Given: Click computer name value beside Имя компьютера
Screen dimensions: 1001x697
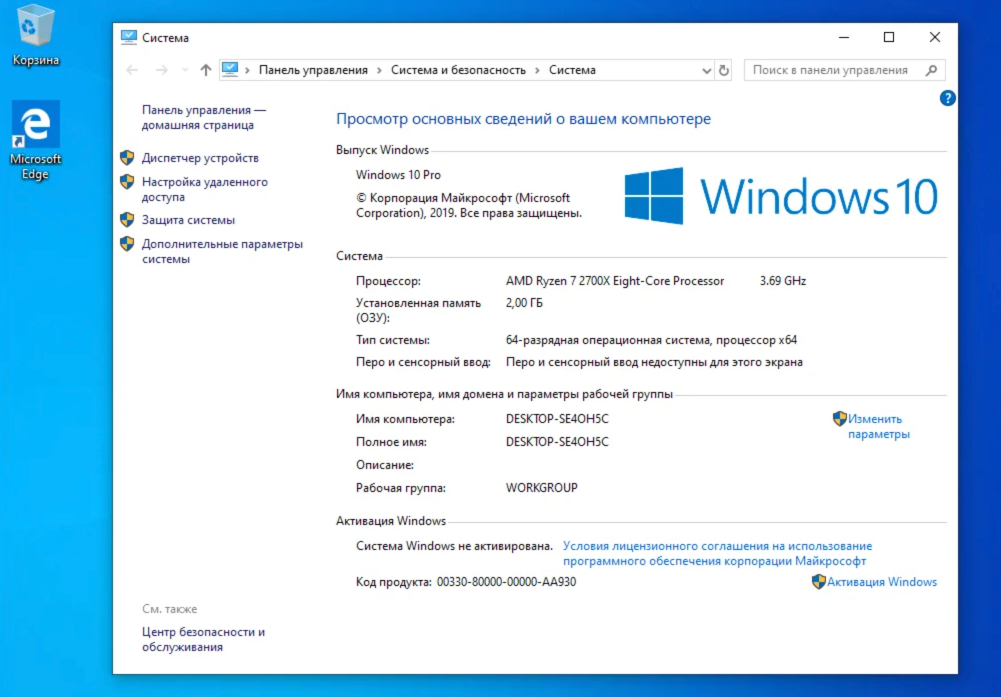Looking at the screenshot, I should click(x=557, y=419).
